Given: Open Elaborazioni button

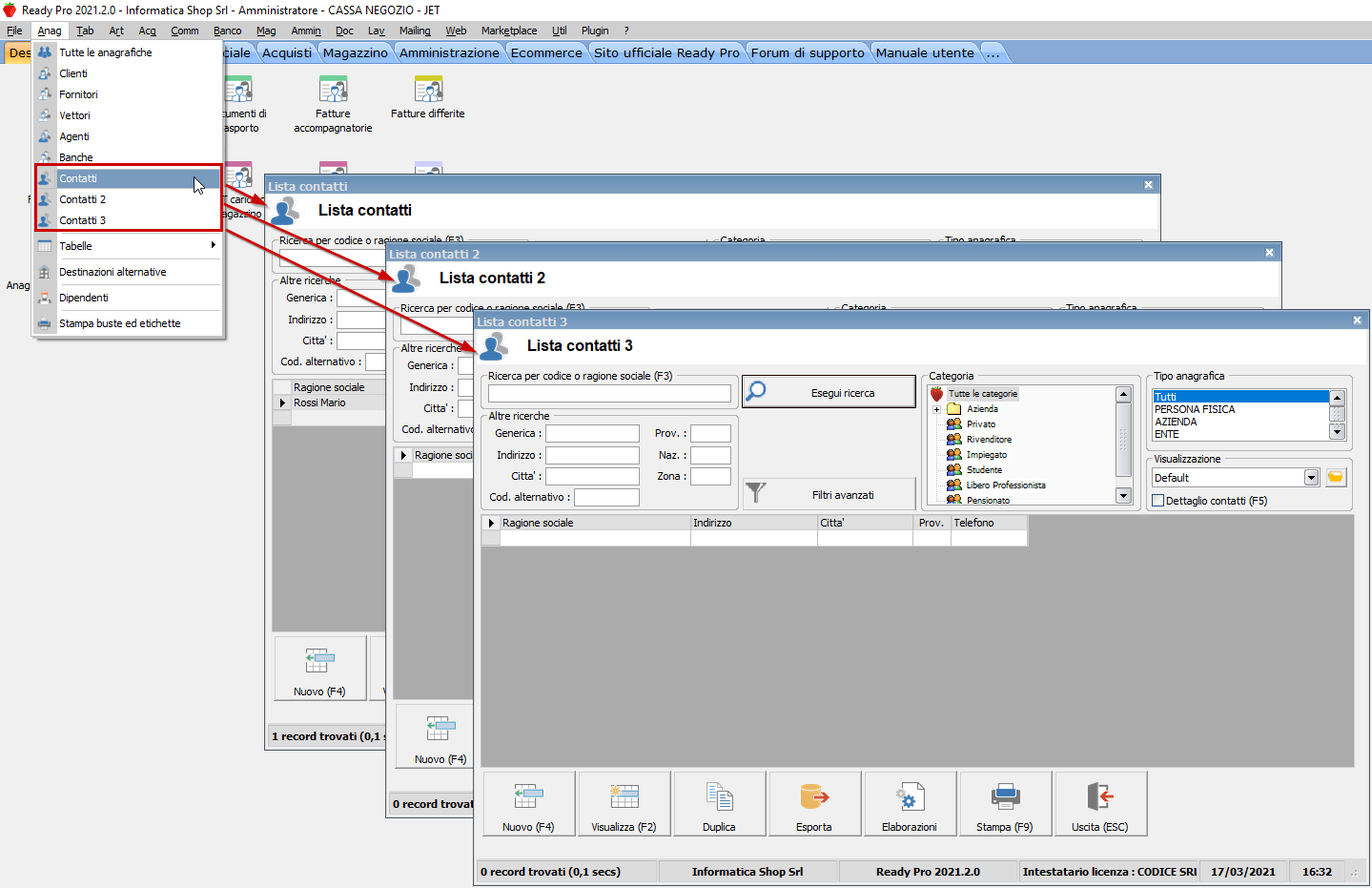Looking at the screenshot, I should 910,804.
